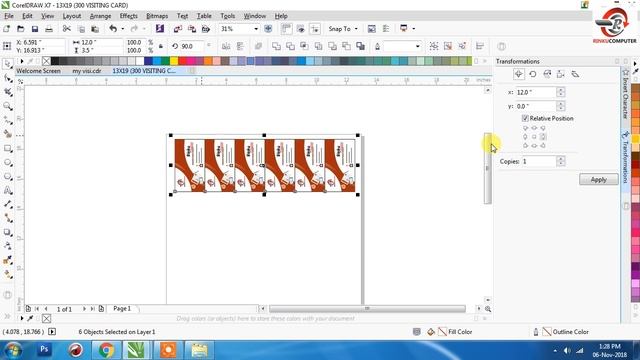
Task: Open the Skew transformation tab icon
Action: pos(575,74)
